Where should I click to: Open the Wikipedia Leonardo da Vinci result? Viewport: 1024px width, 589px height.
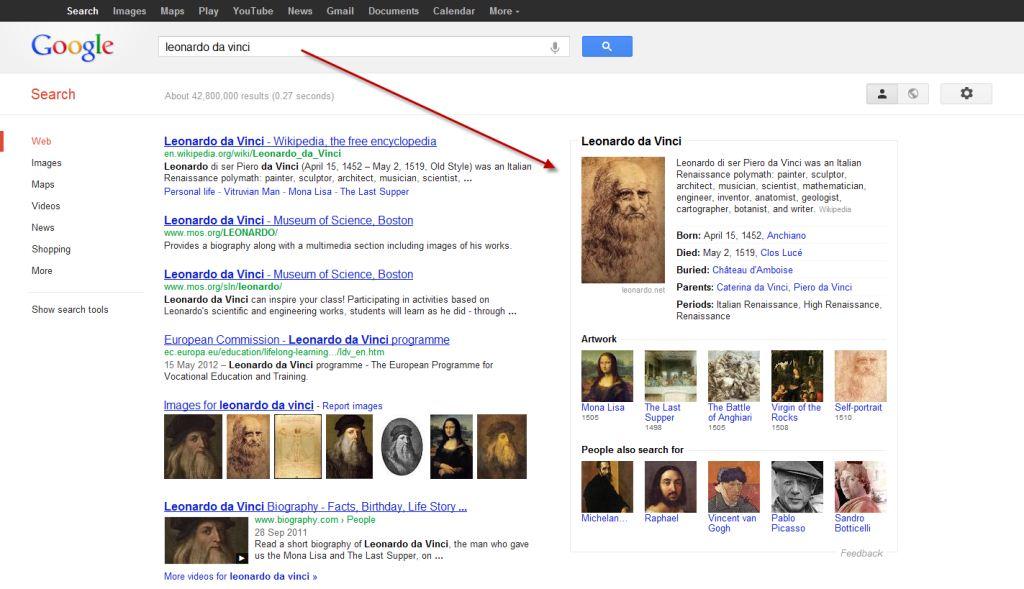point(300,141)
